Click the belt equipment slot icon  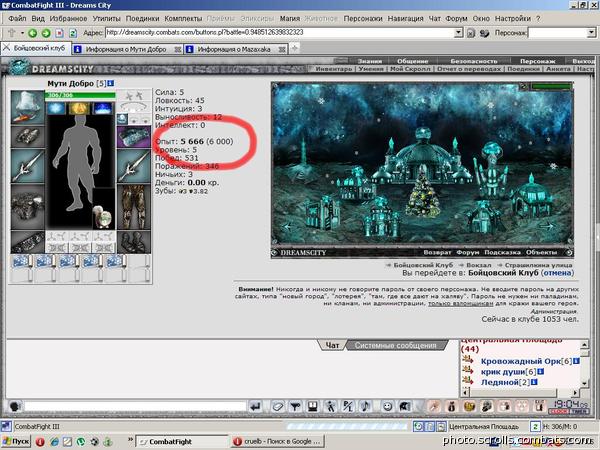(x=27, y=242)
